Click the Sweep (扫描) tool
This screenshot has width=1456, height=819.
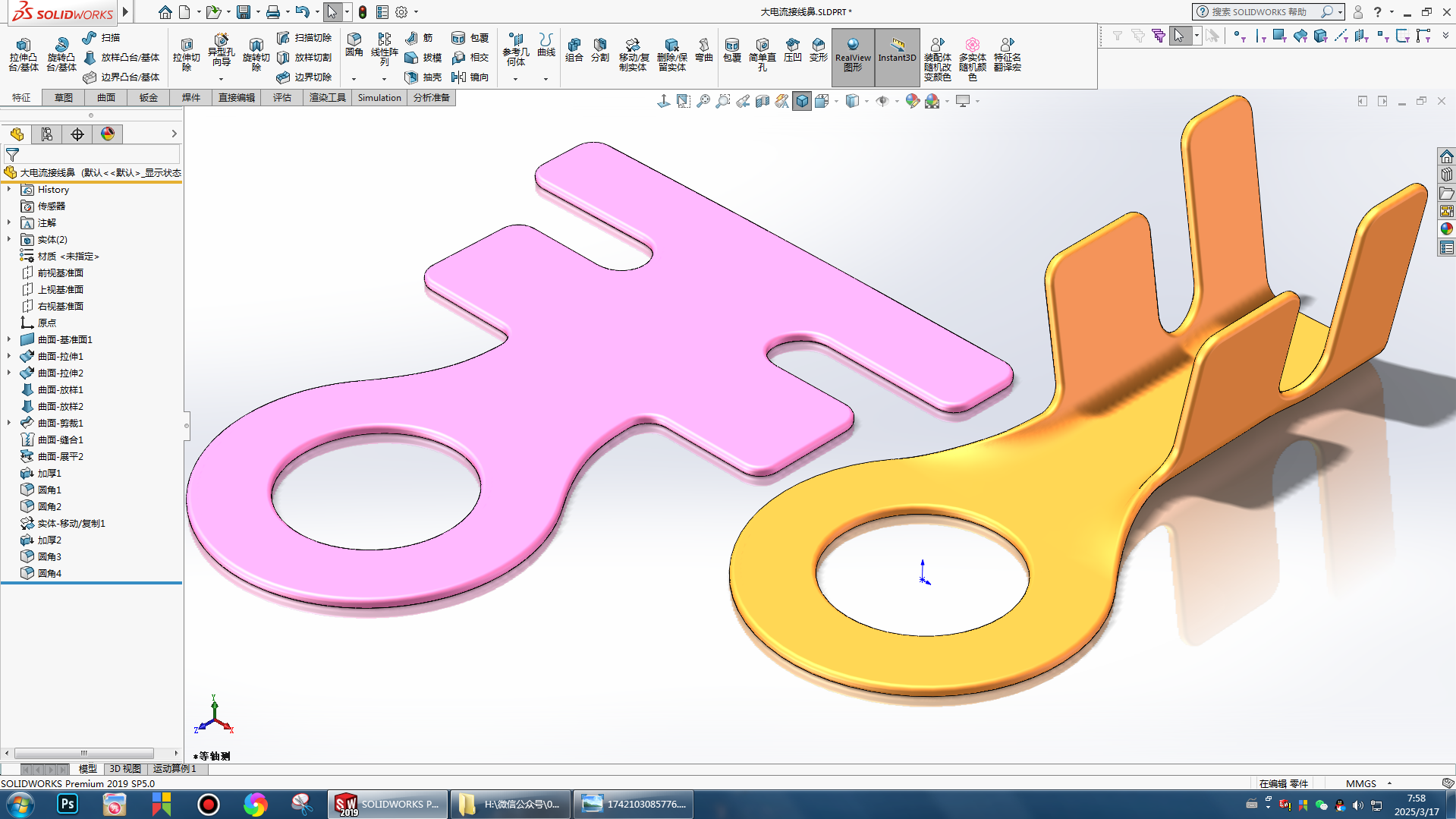click(101, 37)
